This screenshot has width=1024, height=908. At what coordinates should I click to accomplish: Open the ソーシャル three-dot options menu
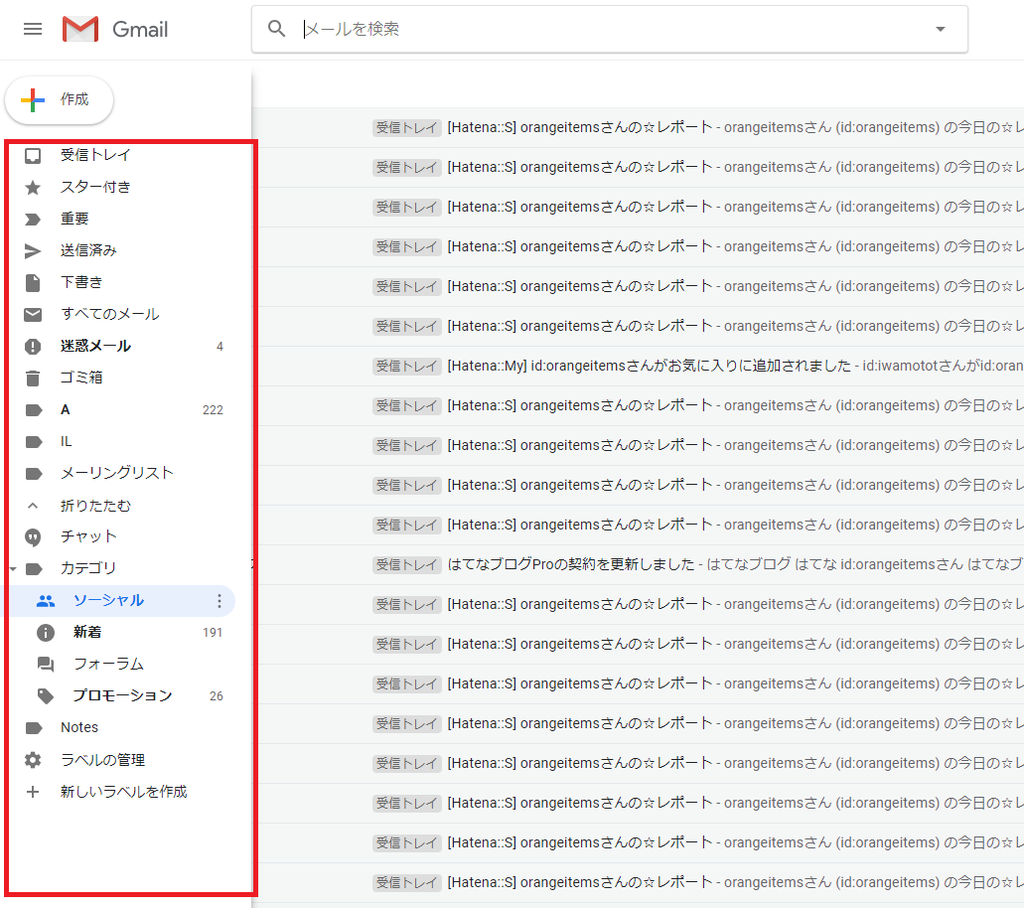[219, 601]
